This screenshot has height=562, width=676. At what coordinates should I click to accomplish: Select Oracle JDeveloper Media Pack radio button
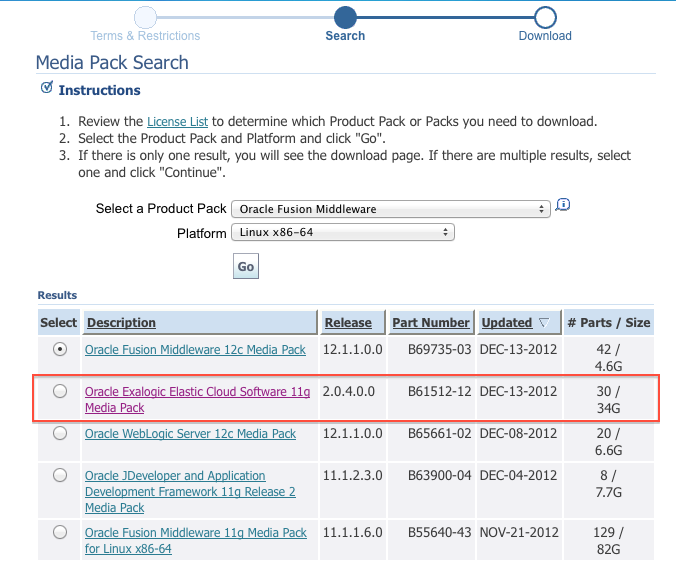(x=60, y=475)
